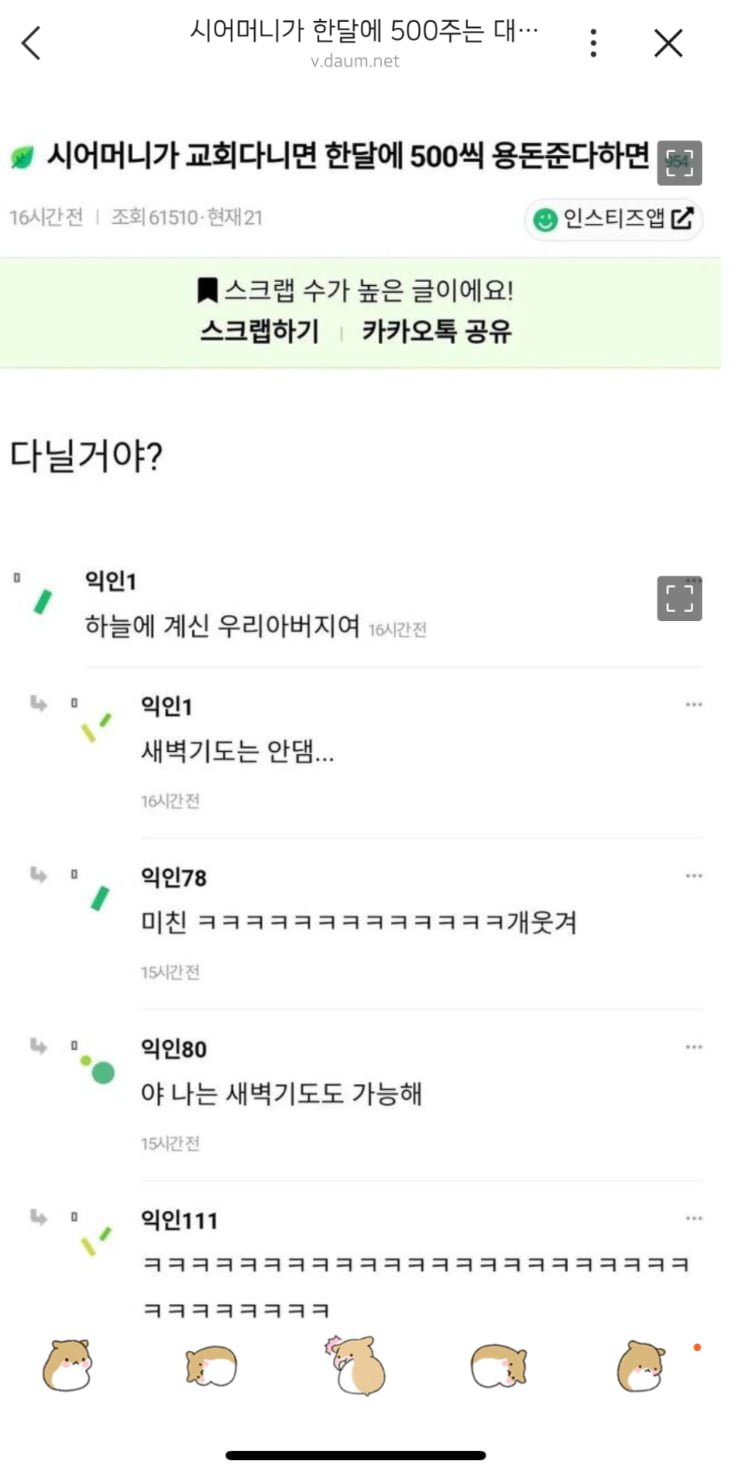Open the options menu on 익인78's comment
Image resolution: width=734 pixels, height=1480 pixels.
pos(694,874)
